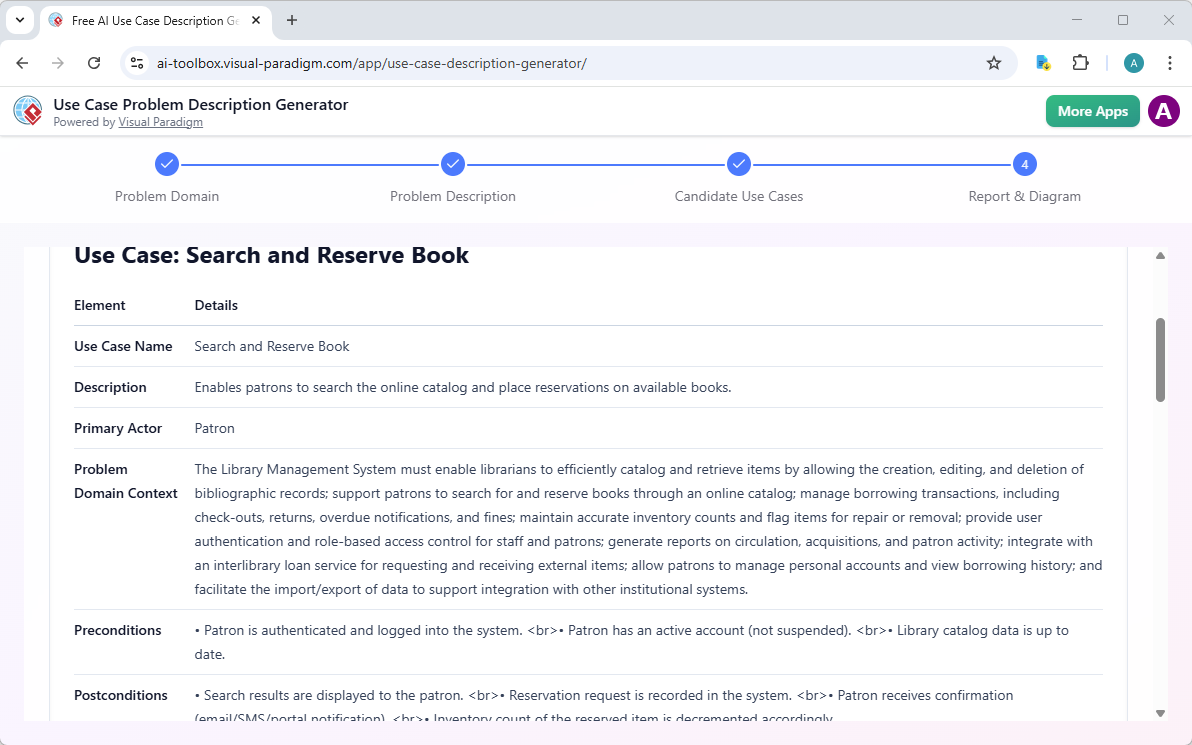Reload the page with the refresh icon
Viewport: 1192px width, 745px height.
94,62
